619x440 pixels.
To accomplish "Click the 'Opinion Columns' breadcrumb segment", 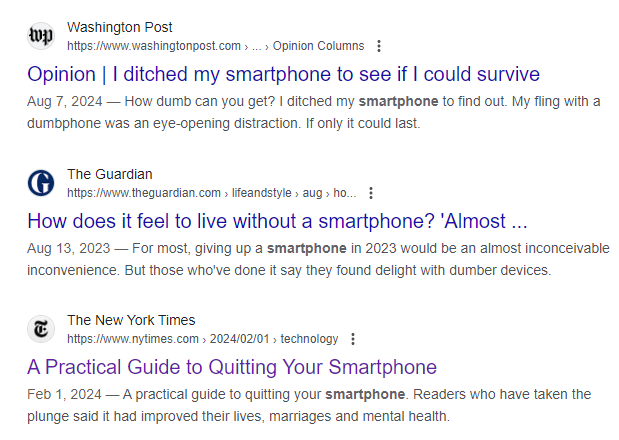I will coord(319,46).
